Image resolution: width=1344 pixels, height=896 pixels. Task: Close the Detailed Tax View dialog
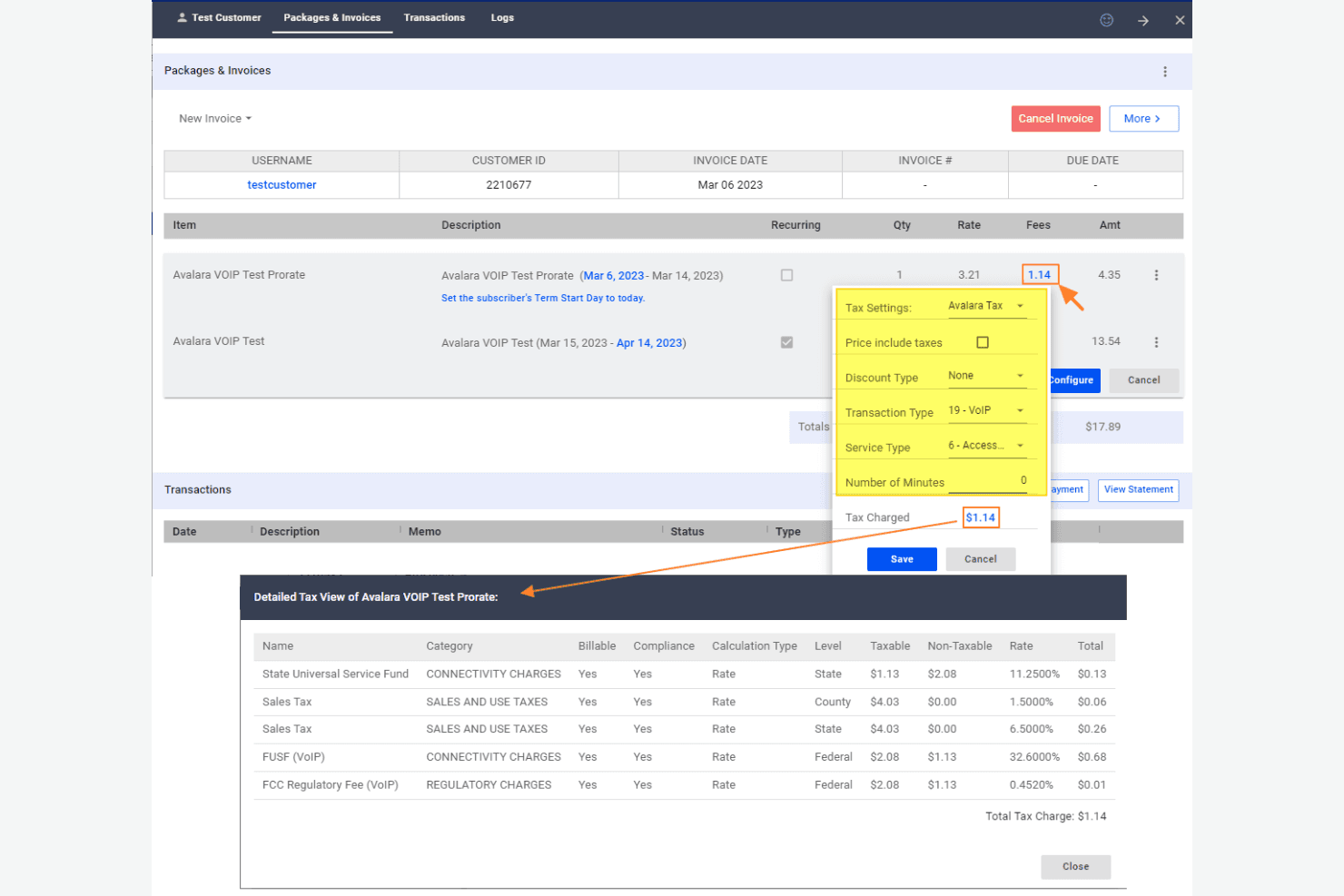1075,867
